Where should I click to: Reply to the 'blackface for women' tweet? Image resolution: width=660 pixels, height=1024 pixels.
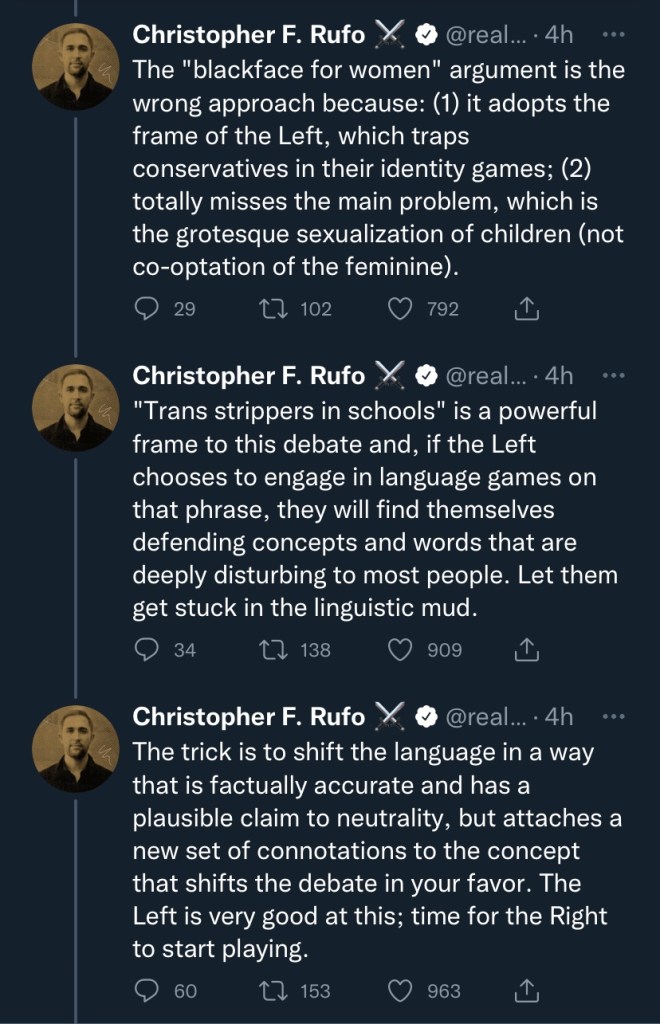pyautogui.click(x=147, y=309)
